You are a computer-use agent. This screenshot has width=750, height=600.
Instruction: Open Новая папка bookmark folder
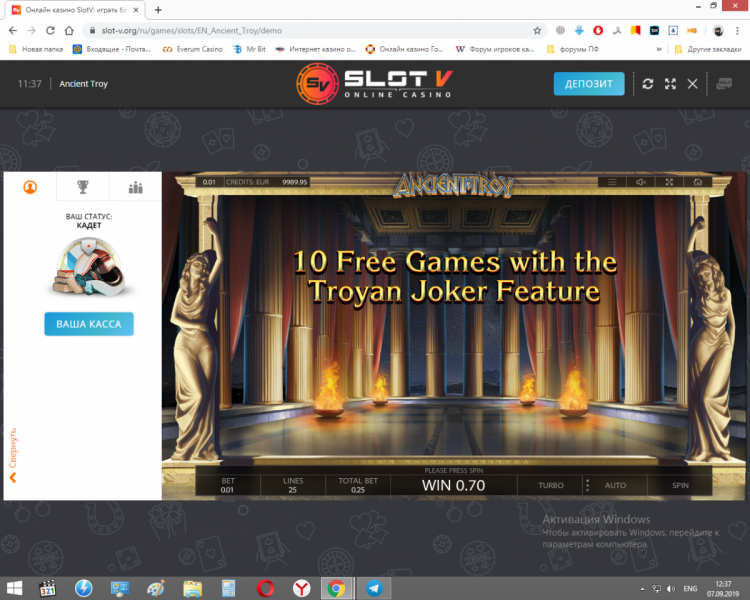point(36,49)
